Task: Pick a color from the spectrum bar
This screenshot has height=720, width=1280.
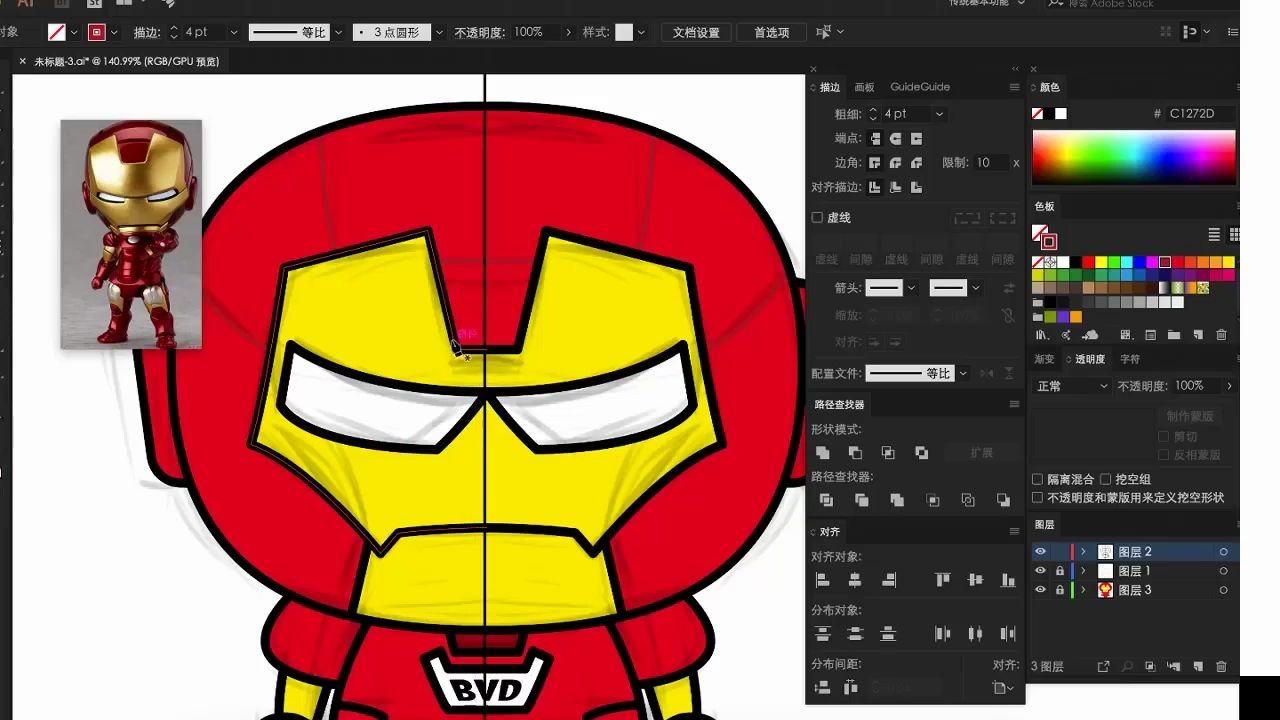Action: 1134,158
